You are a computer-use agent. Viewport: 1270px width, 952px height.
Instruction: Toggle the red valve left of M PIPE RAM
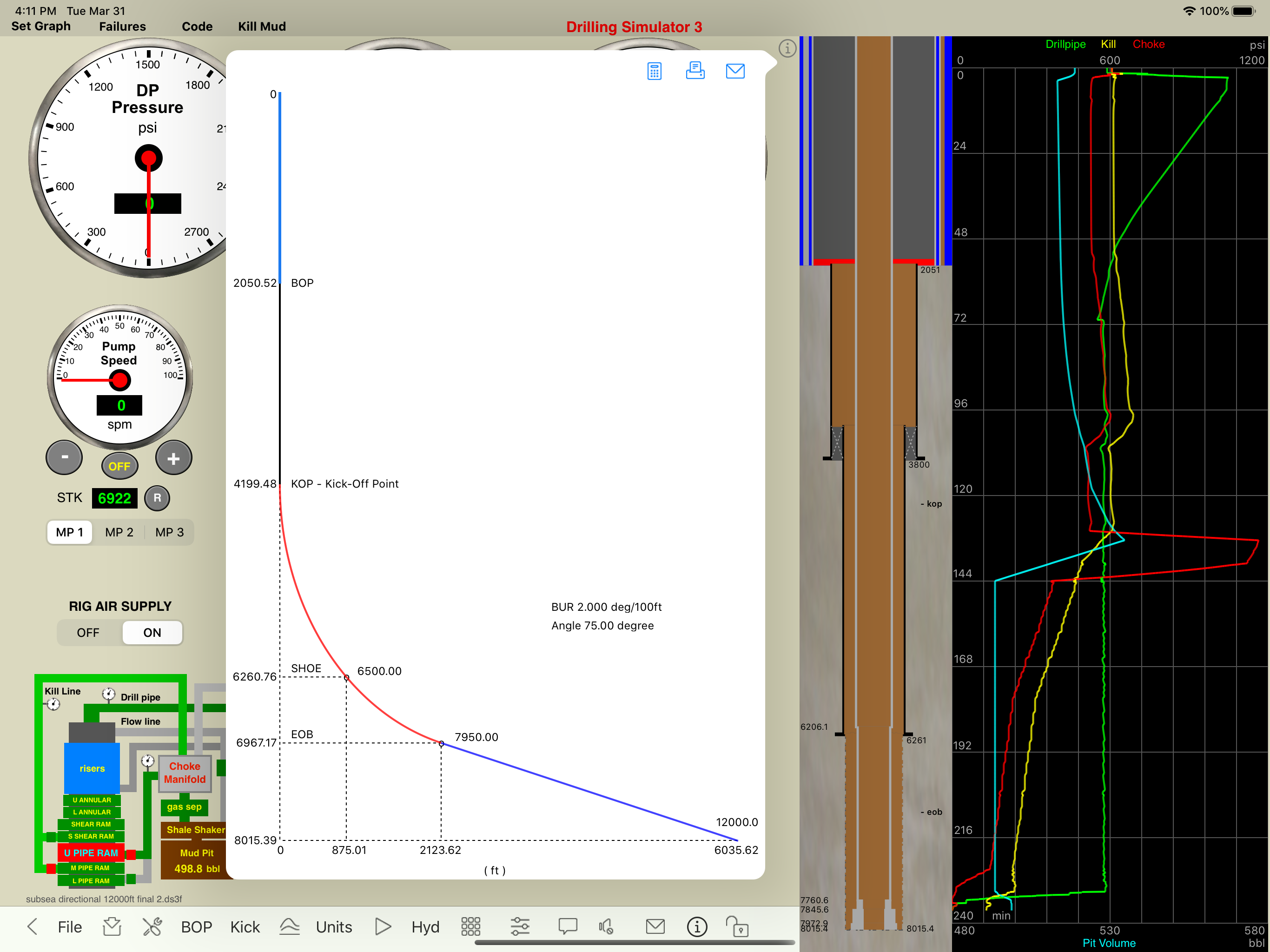tap(51, 868)
